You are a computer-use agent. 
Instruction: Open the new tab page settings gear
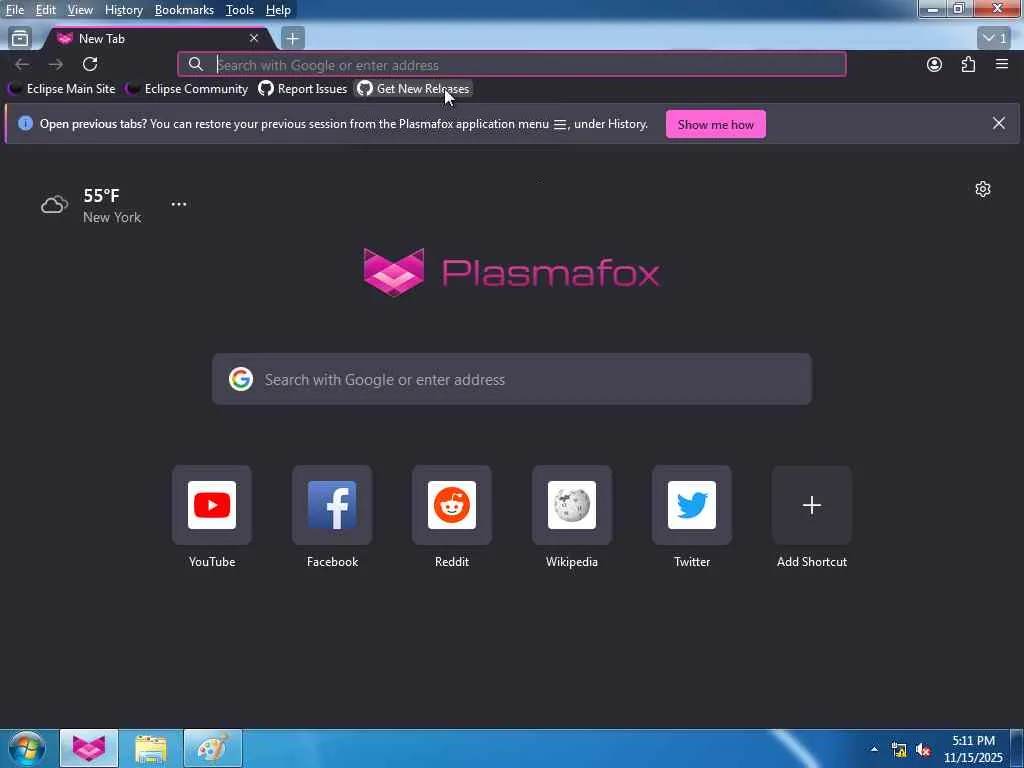(983, 189)
